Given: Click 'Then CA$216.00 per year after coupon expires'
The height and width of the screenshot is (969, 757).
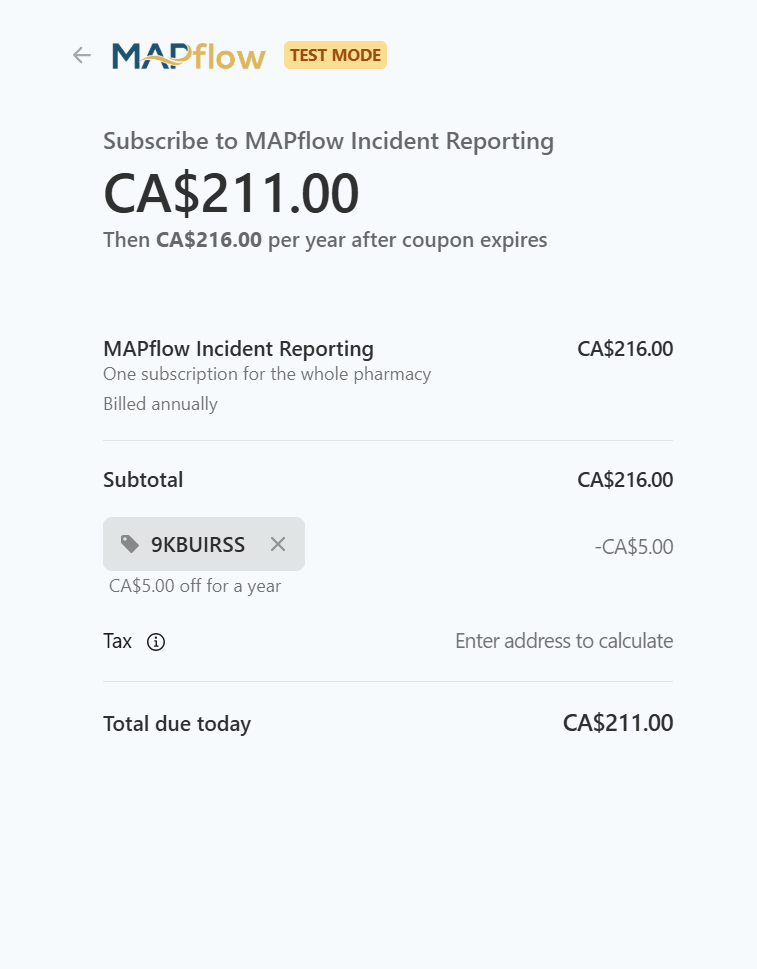Looking at the screenshot, I should 325,240.
